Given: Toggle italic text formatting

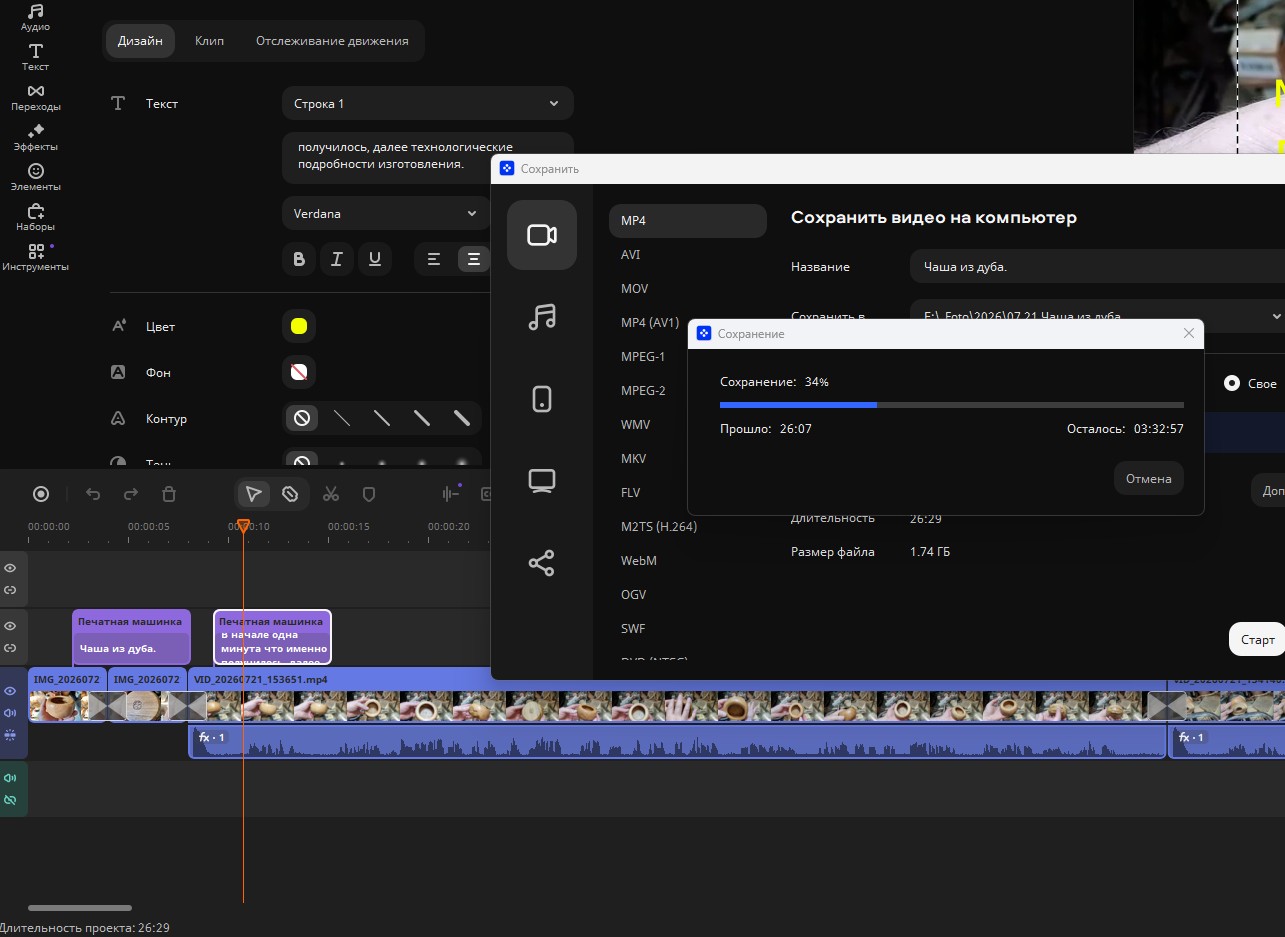Looking at the screenshot, I should [x=337, y=259].
